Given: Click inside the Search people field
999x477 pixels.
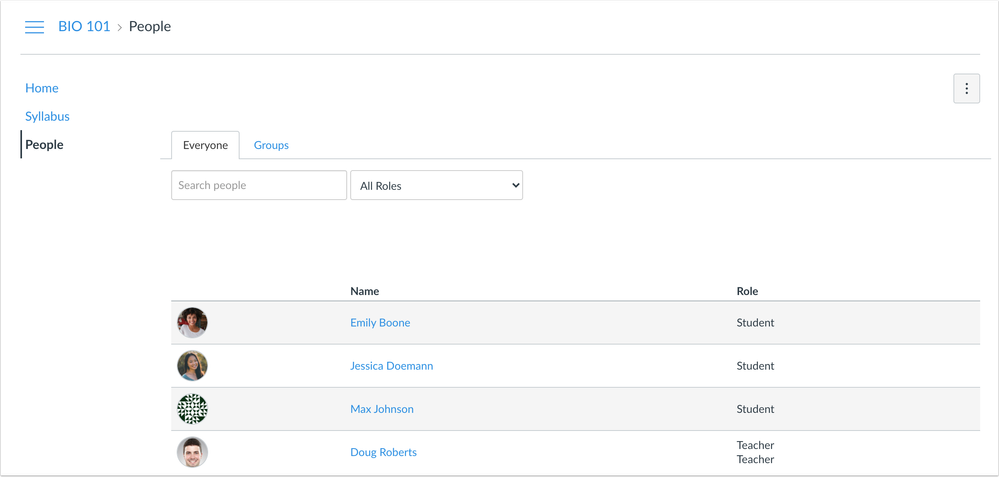Looking at the screenshot, I should (259, 186).
